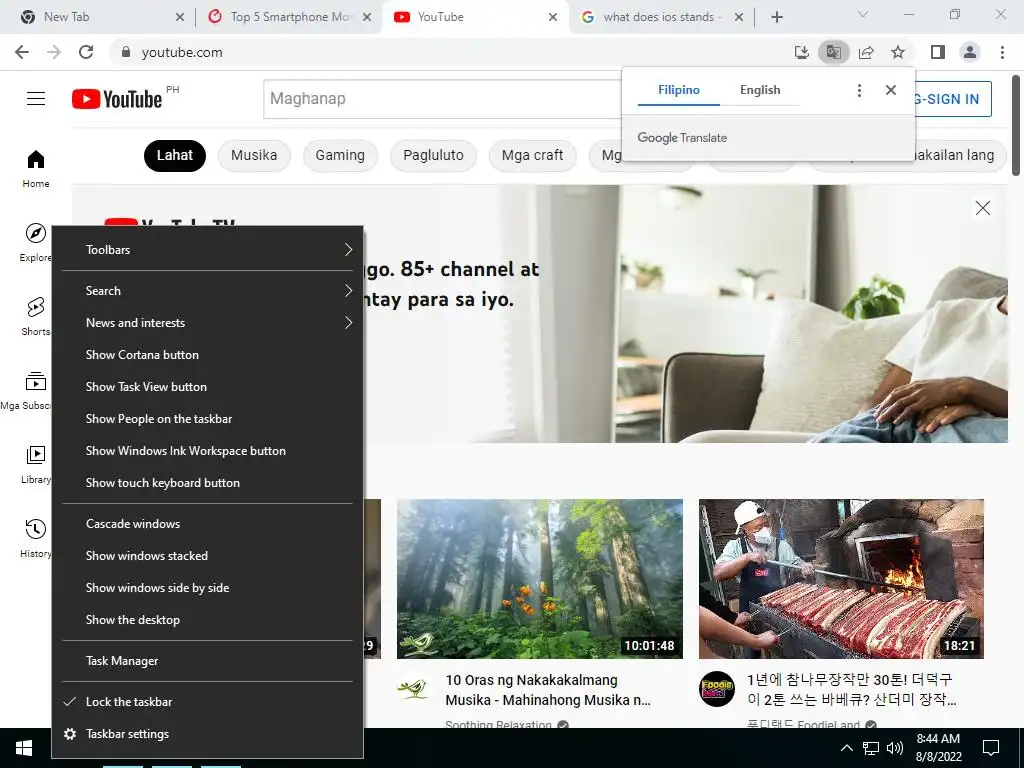Viewport: 1024px width, 768px height.
Task: Toggle Show Cortana button
Action: click(208, 355)
